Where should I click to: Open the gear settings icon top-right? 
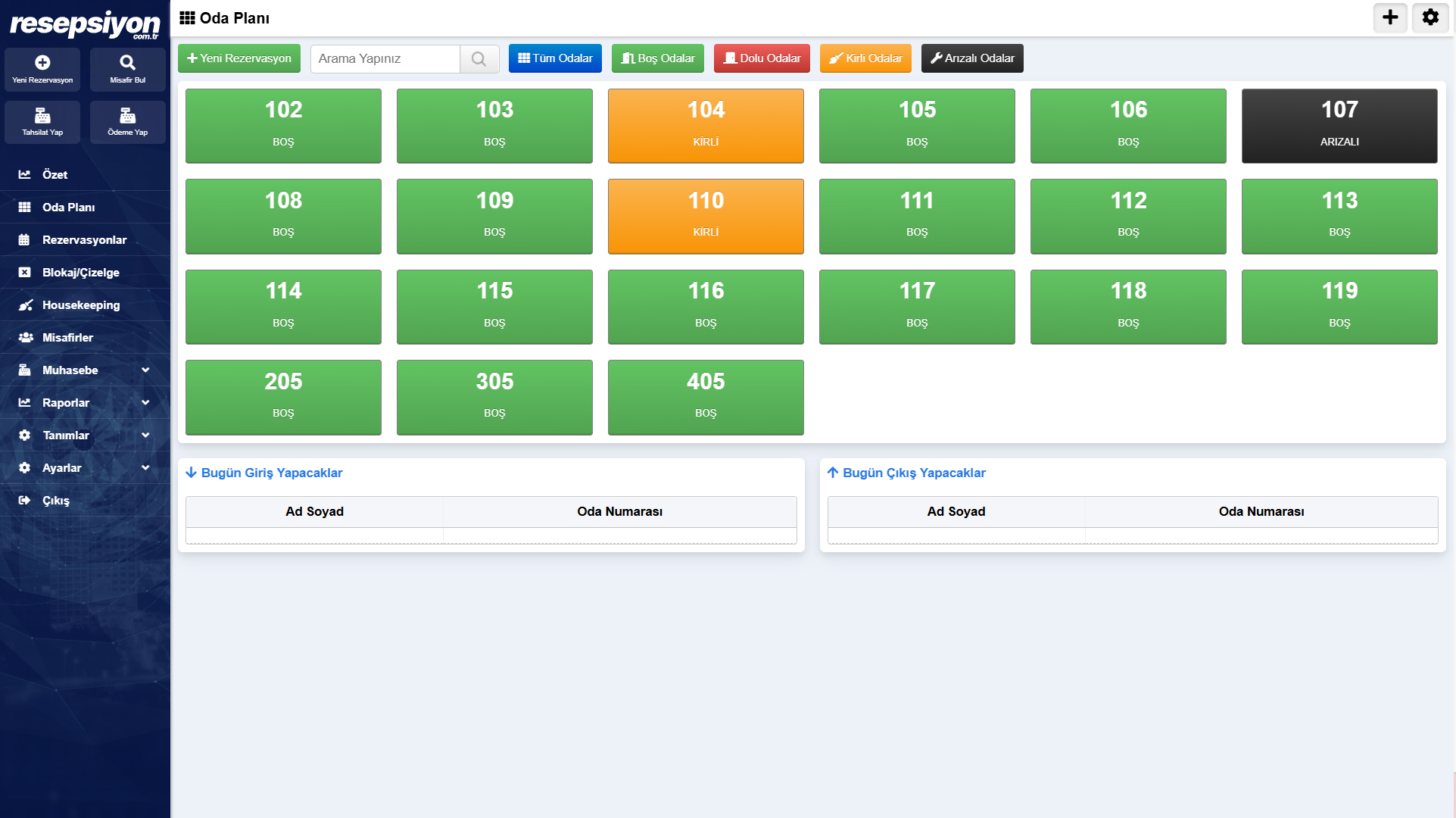1430,17
